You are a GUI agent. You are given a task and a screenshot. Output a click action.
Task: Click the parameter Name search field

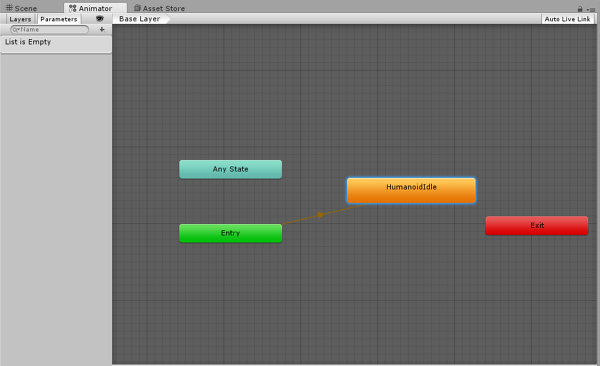pyautogui.click(x=49, y=29)
